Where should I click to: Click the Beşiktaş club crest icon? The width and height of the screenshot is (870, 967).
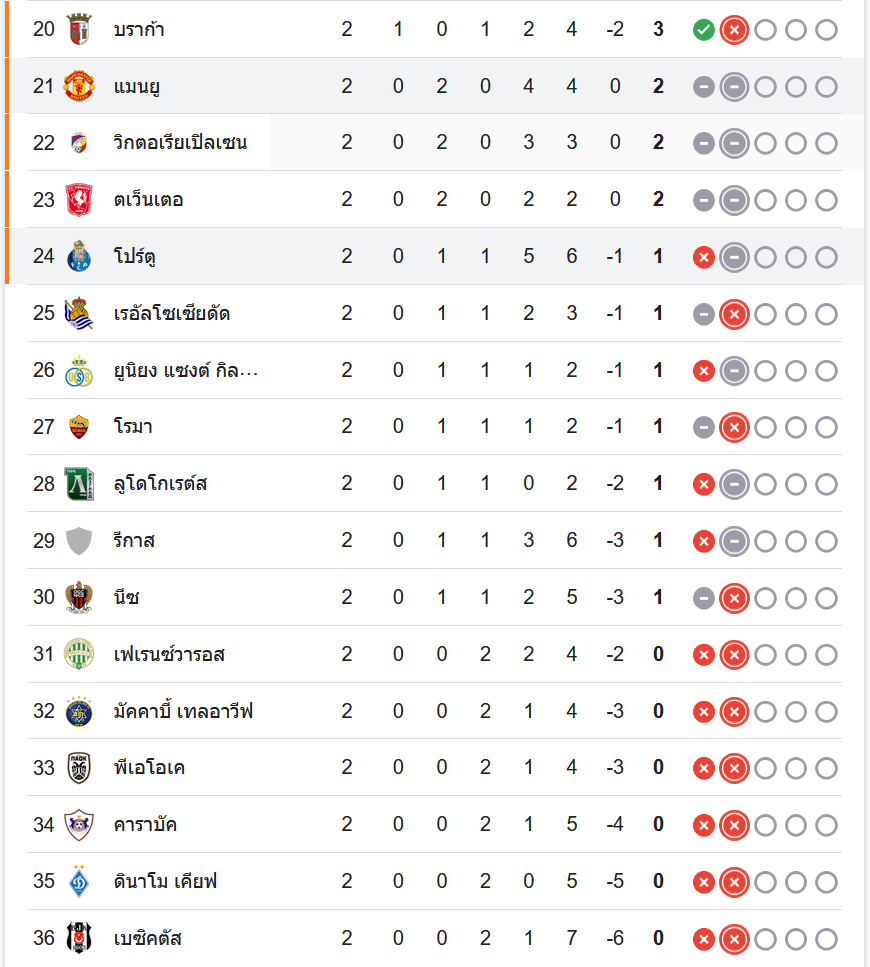78,939
